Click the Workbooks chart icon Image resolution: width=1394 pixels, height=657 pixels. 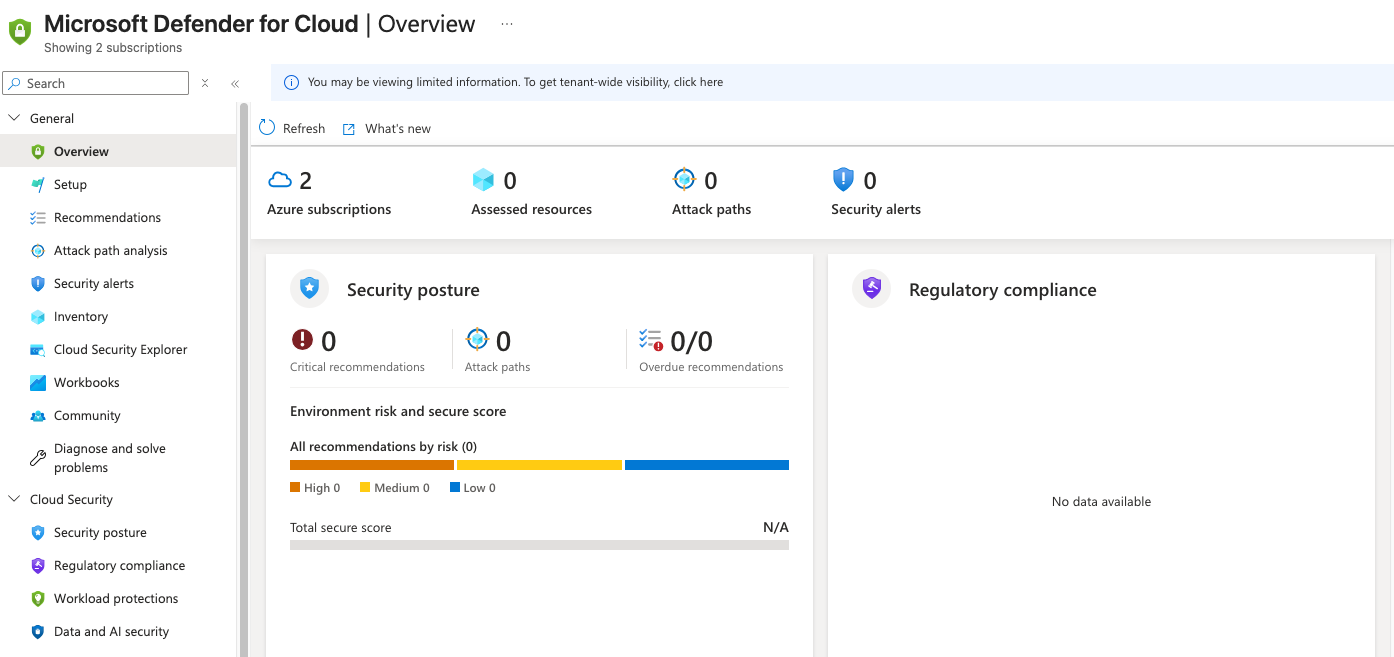point(38,383)
